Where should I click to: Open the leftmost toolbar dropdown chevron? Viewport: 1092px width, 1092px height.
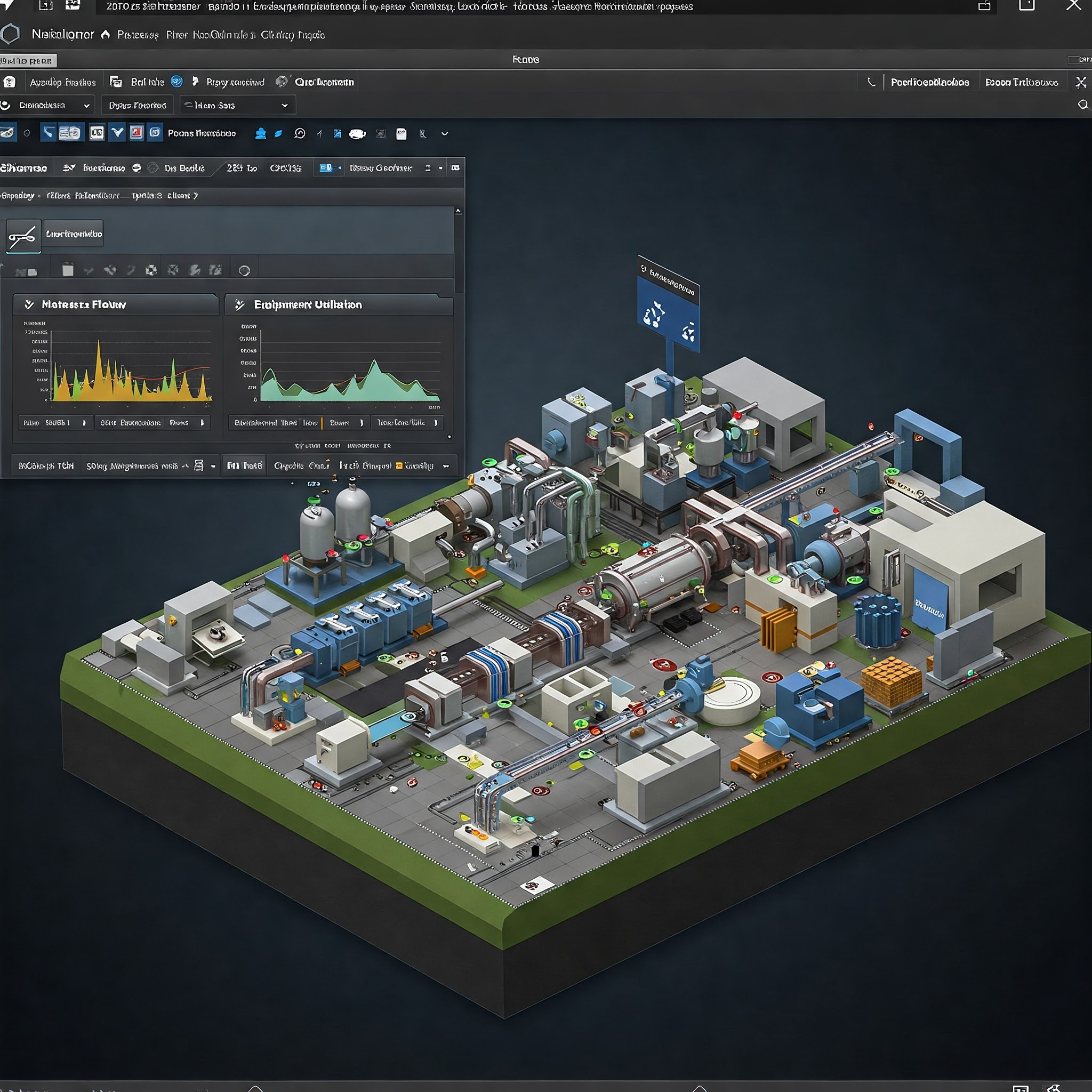coord(87,105)
